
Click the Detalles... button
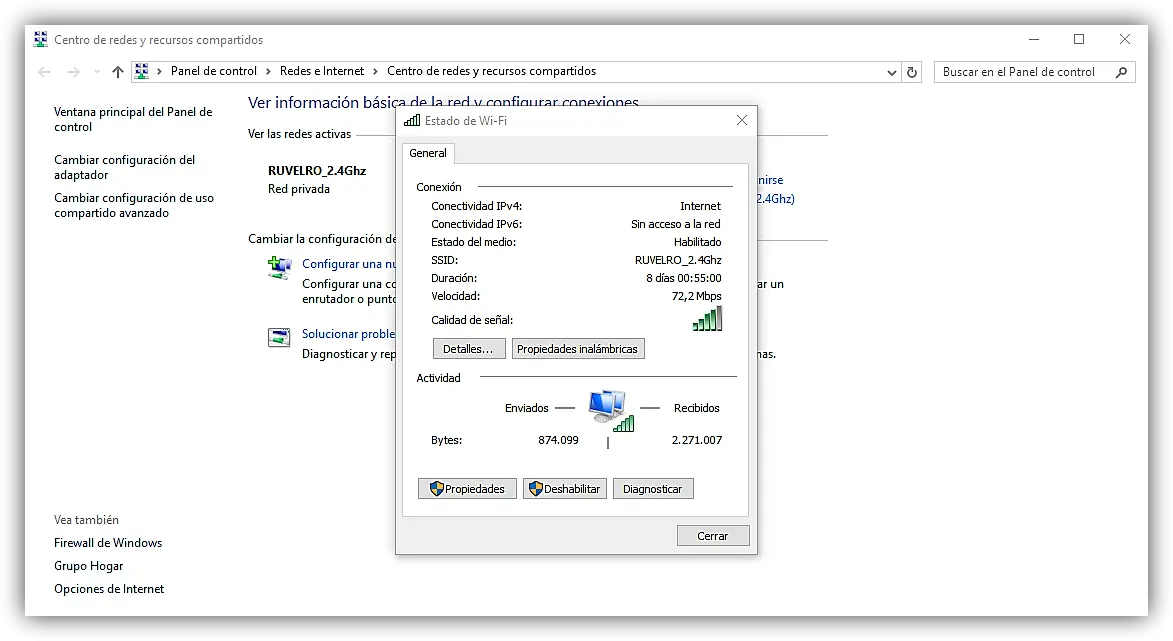[x=468, y=349]
